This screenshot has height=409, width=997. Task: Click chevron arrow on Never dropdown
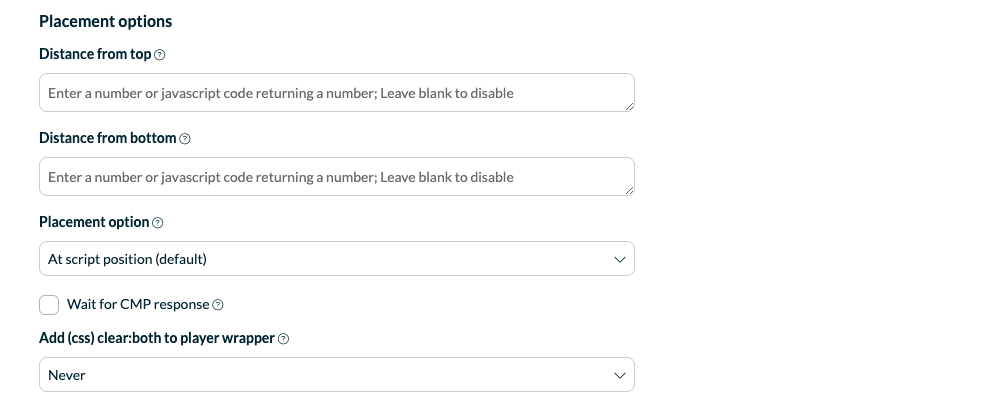(619, 375)
